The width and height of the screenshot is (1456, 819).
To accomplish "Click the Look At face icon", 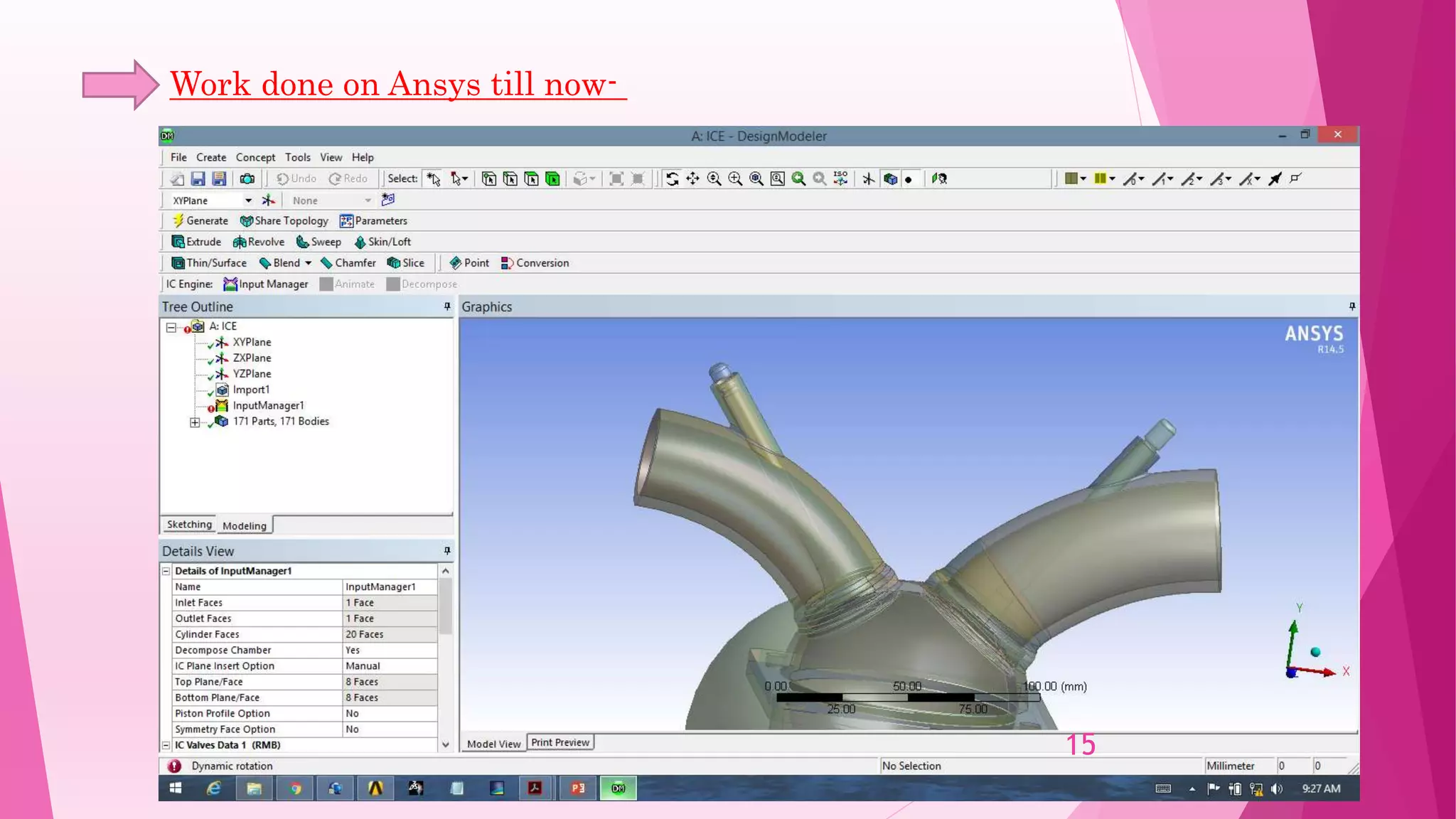I will pyautogui.click(x=940, y=179).
